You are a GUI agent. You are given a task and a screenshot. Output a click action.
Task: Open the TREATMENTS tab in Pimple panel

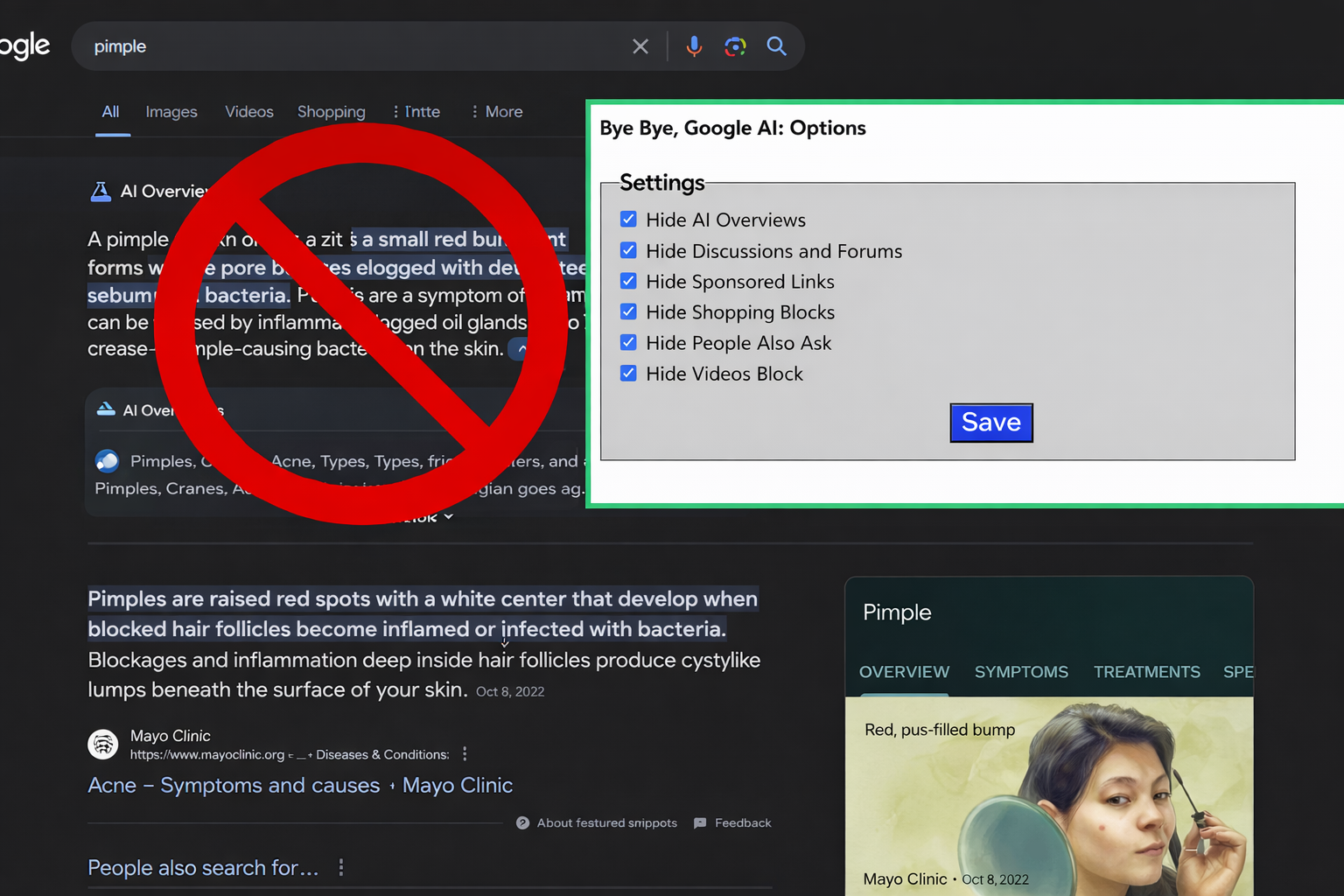pos(1146,672)
